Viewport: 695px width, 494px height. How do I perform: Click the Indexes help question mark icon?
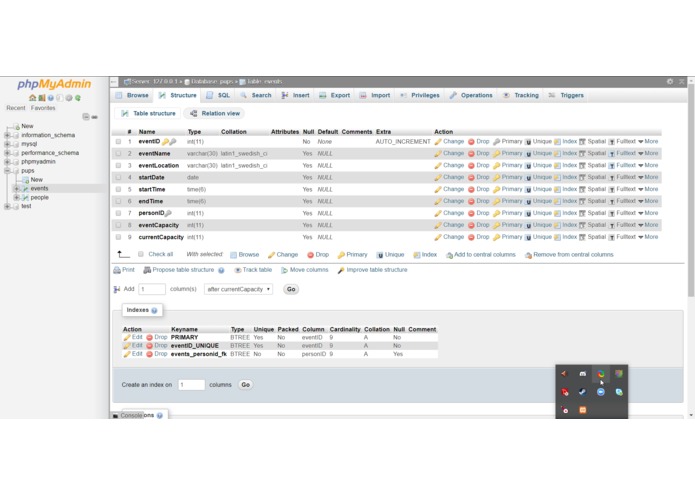tap(154, 311)
